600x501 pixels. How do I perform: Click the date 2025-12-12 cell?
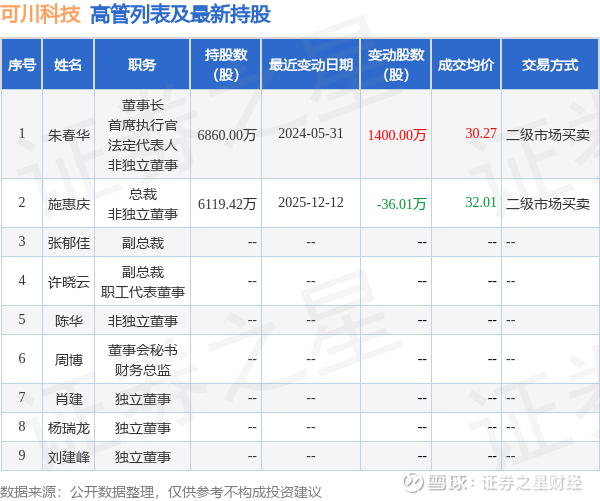pyautogui.click(x=311, y=202)
